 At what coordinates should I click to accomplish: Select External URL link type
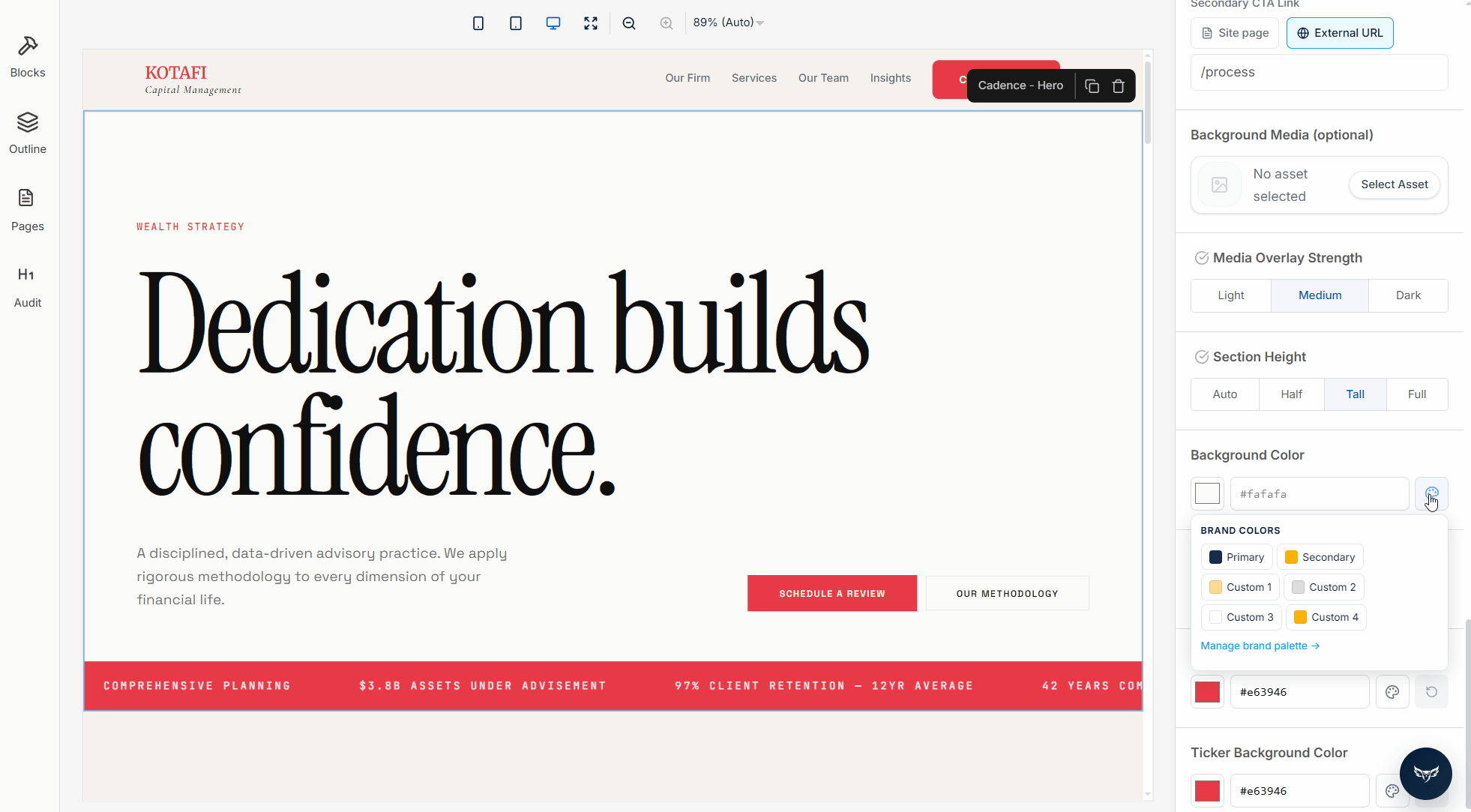coord(1340,33)
